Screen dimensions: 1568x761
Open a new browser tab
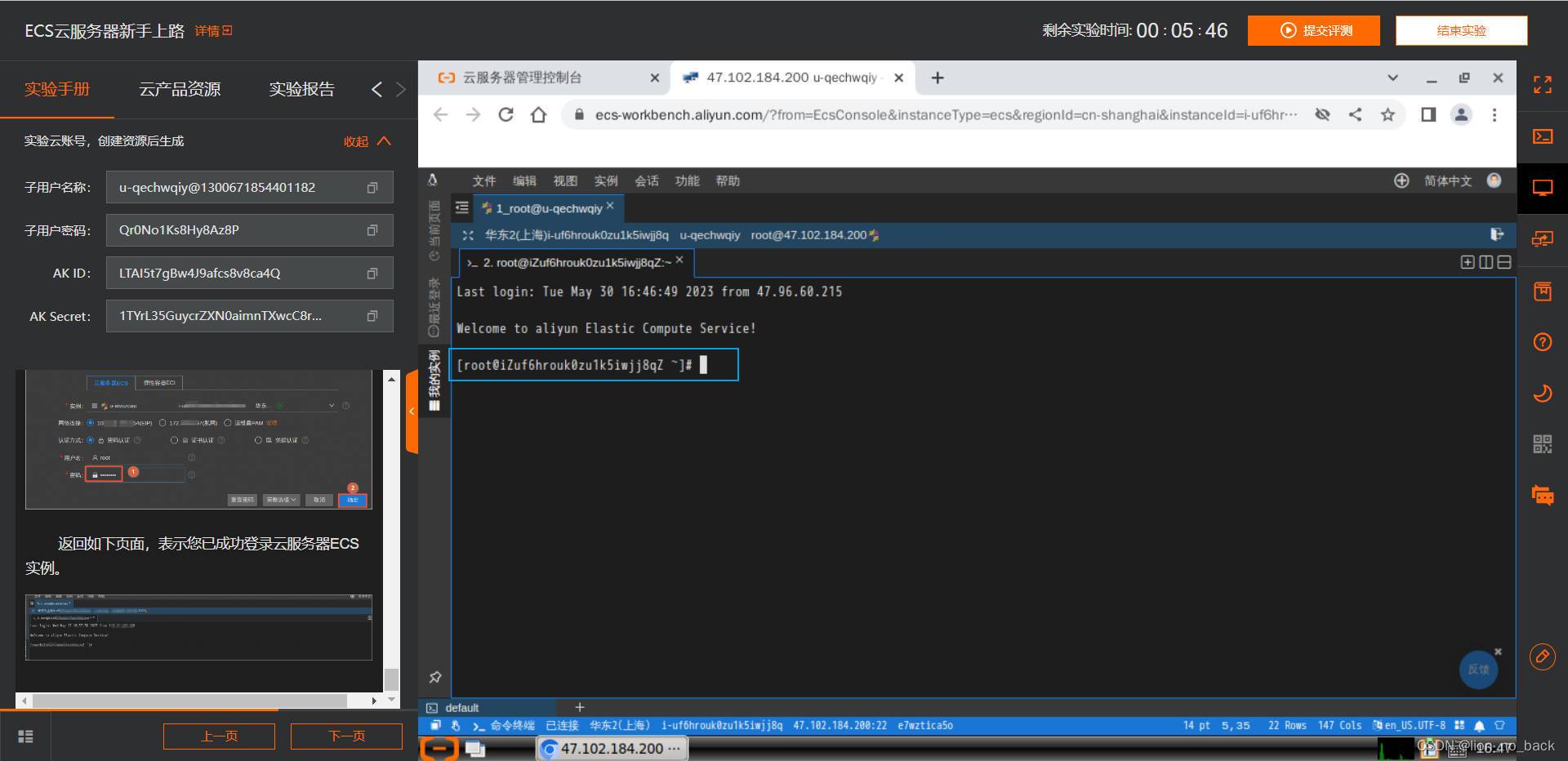(x=938, y=78)
